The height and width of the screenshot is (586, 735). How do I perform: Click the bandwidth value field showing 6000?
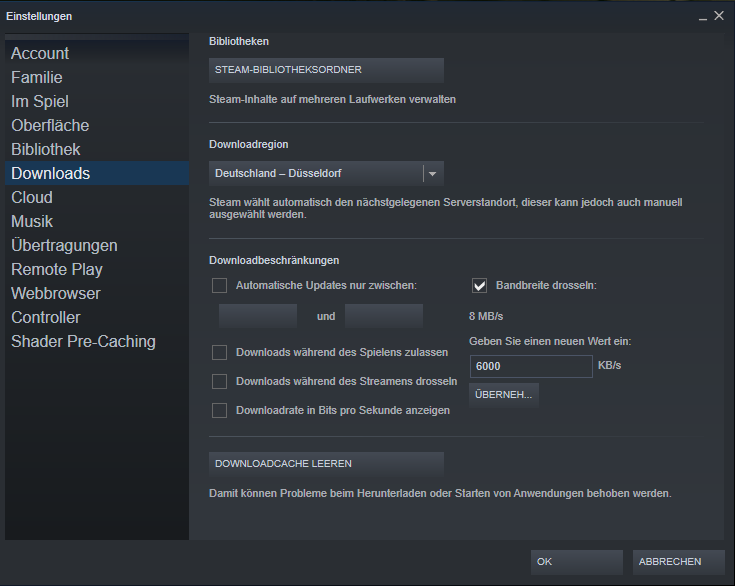tap(531, 366)
